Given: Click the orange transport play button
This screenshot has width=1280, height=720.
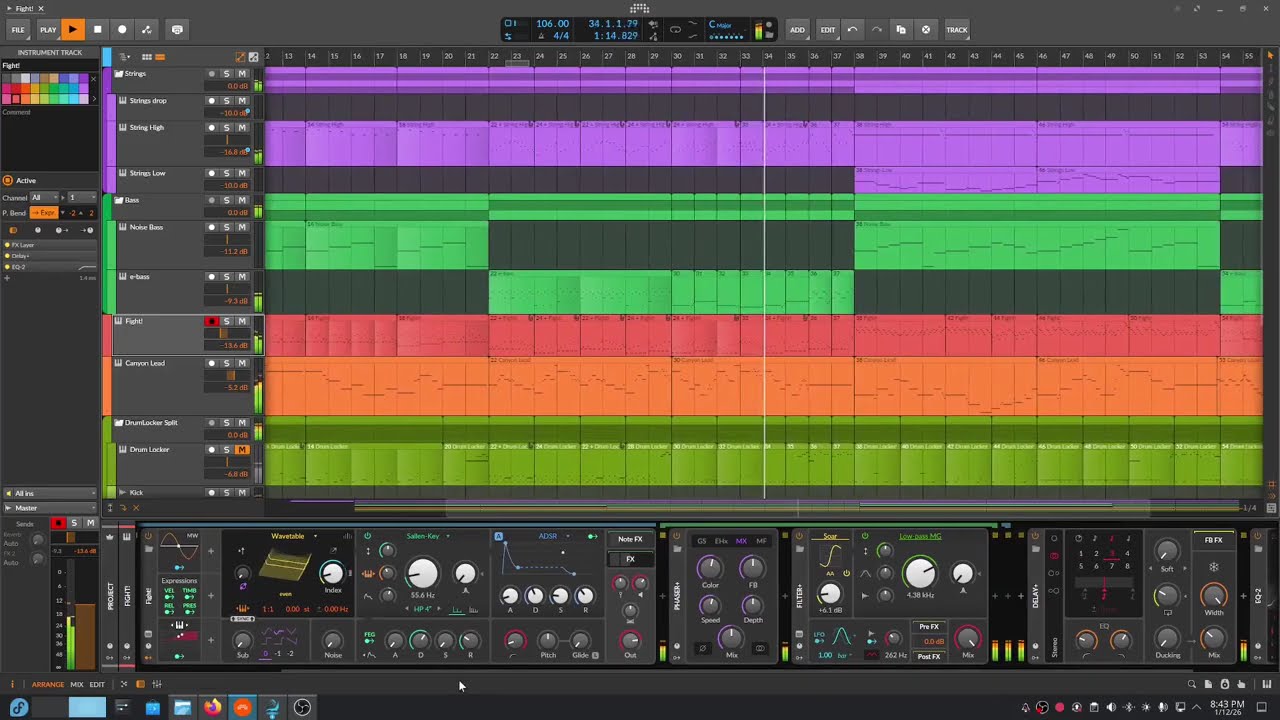Looking at the screenshot, I should coord(72,30).
